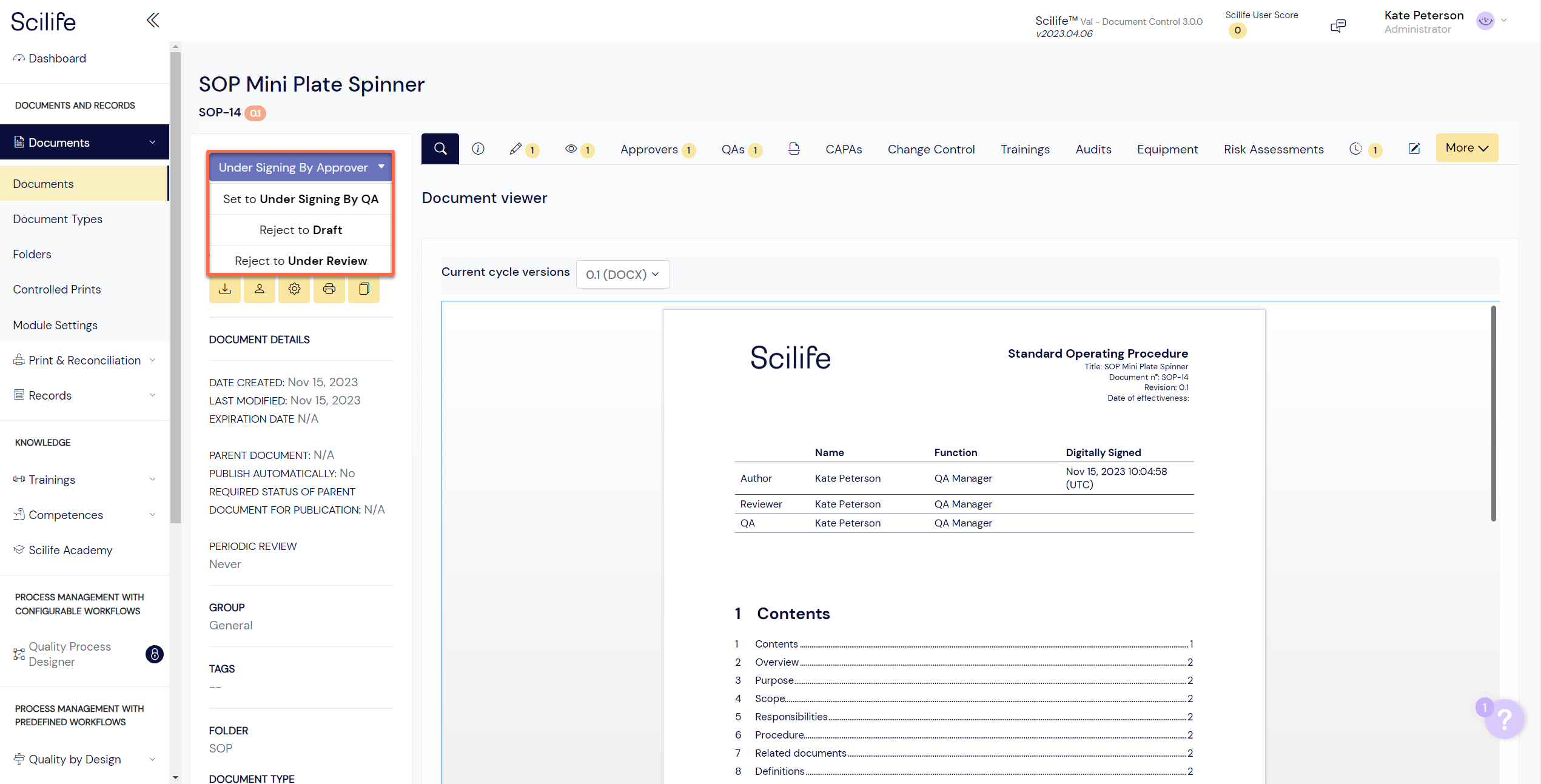The height and width of the screenshot is (784, 1541).
Task: Click the user permissions person icon button
Action: pyautogui.click(x=260, y=289)
